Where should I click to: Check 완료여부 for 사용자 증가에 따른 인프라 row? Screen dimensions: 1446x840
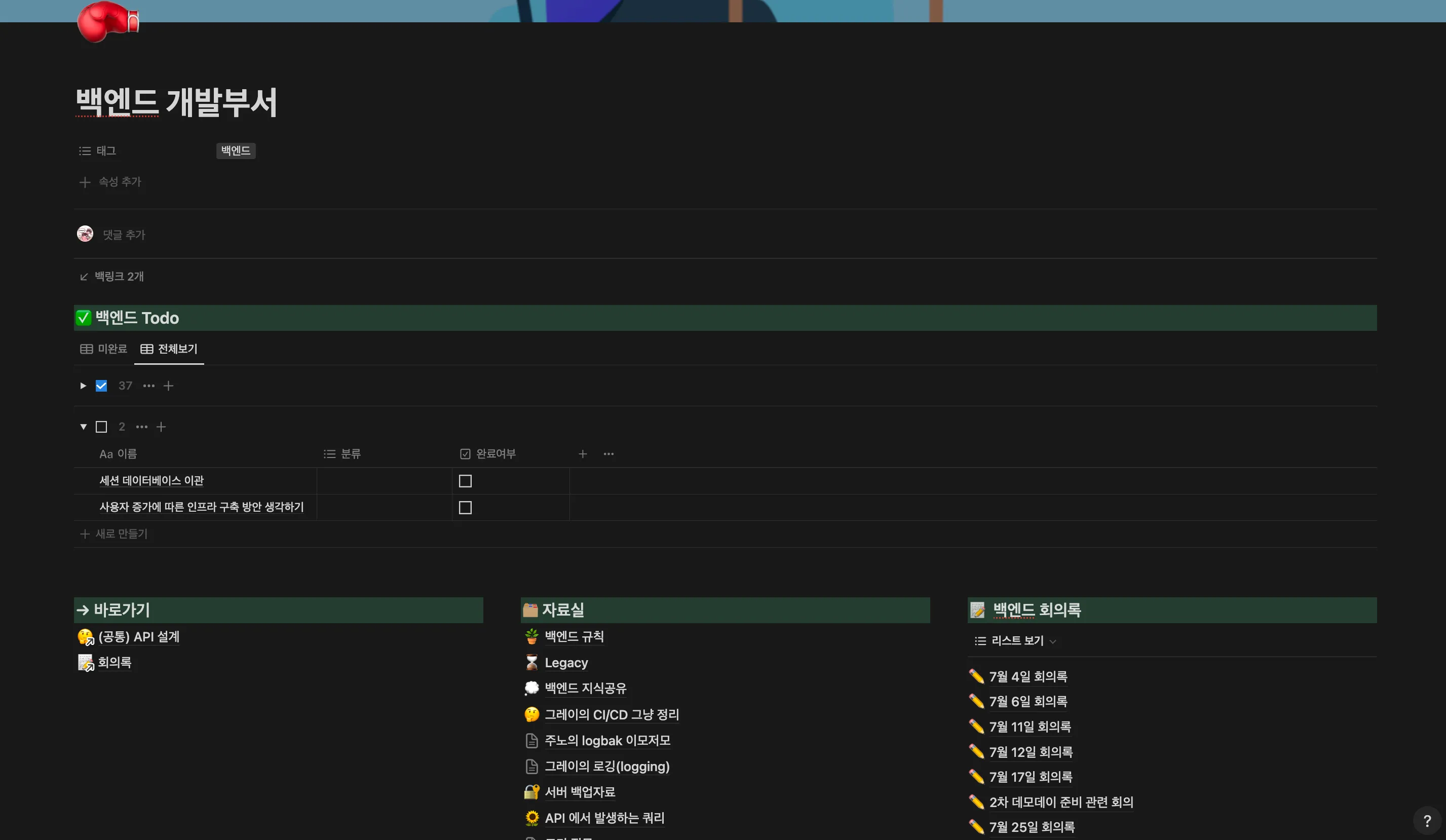pos(465,507)
